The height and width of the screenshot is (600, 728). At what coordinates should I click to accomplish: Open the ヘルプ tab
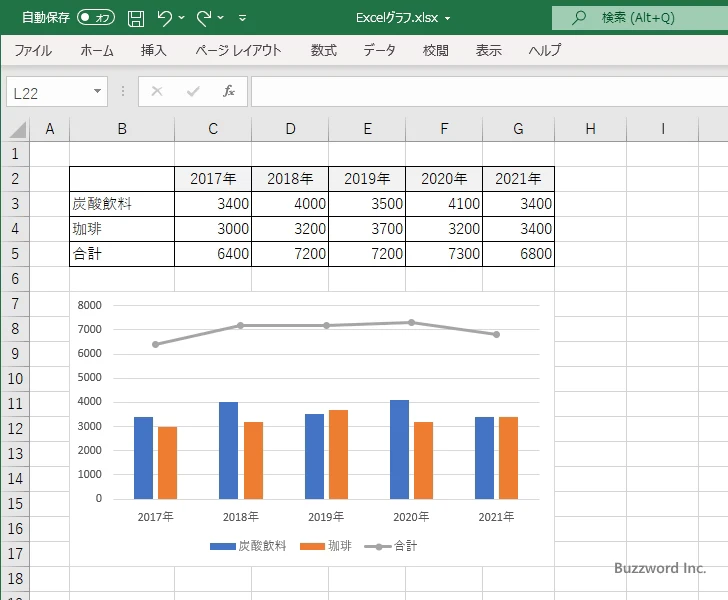[545, 50]
